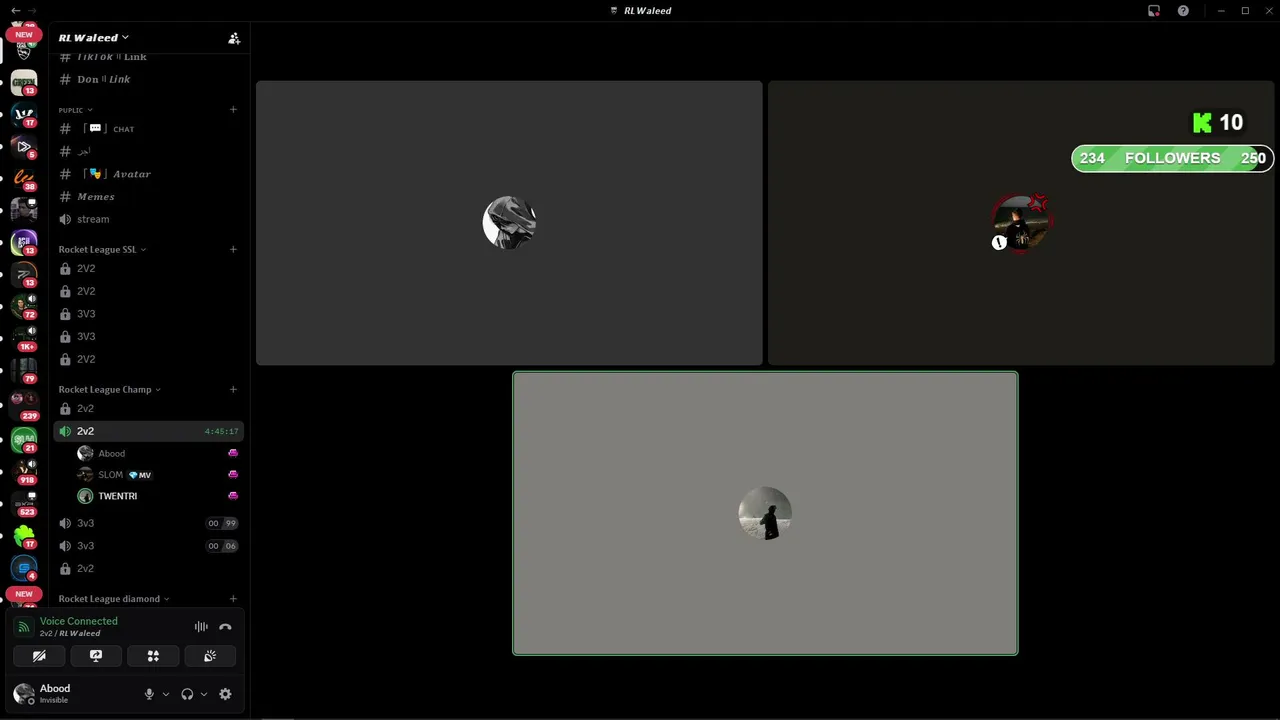
Task: Join 3v3 voice channel showing 00/99
Action: pos(148,523)
